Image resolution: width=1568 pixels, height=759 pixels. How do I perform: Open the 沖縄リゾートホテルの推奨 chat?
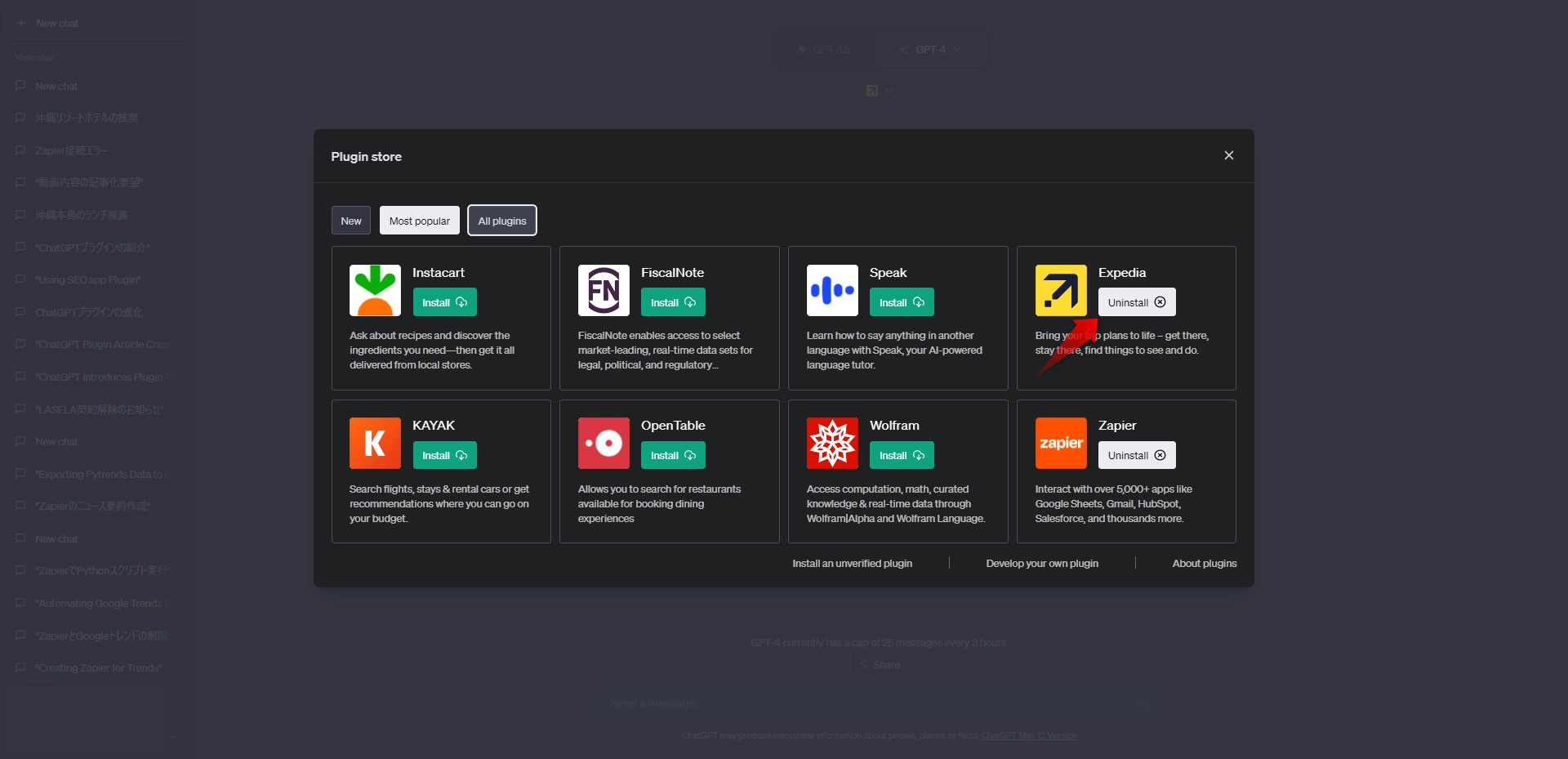tap(96, 118)
